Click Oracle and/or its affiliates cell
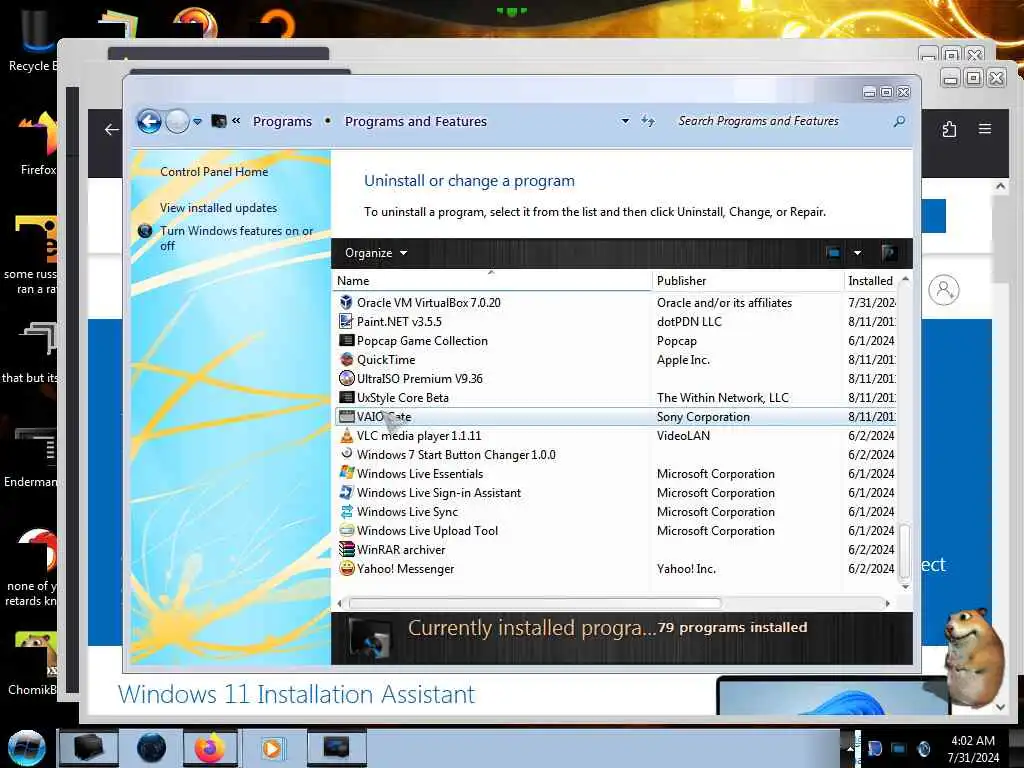The height and width of the screenshot is (768, 1024). coord(724,302)
